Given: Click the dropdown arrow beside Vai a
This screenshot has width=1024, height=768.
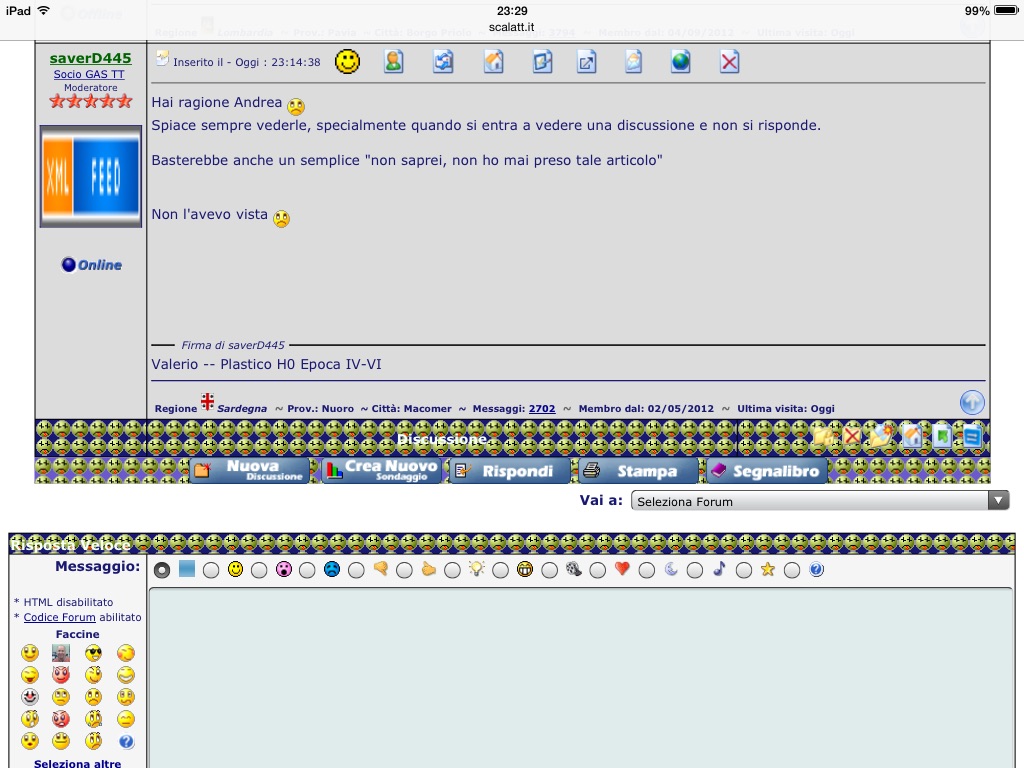Looking at the screenshot, I should click(x=998, y=501).
